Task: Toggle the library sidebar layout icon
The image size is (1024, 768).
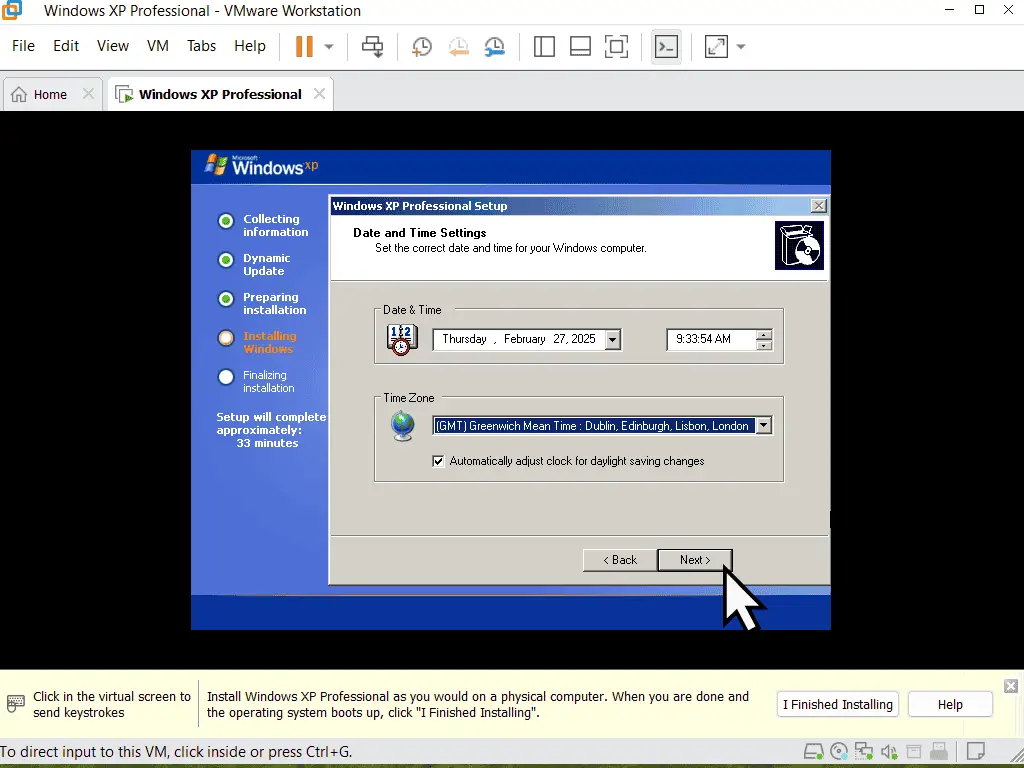Action: pyautogui.click(x=544, y=46)
